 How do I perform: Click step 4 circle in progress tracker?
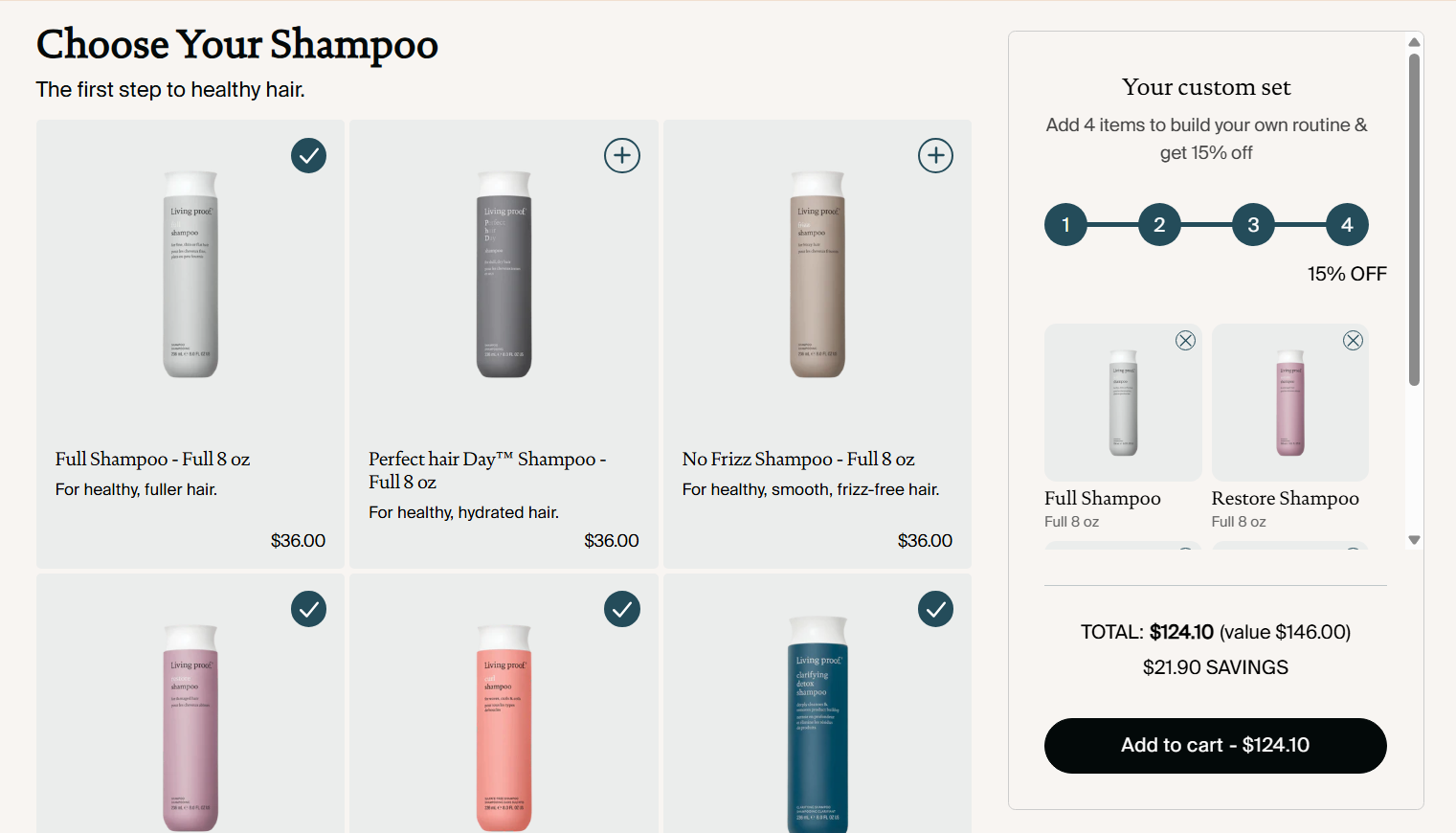click(x=1347, y=225)
